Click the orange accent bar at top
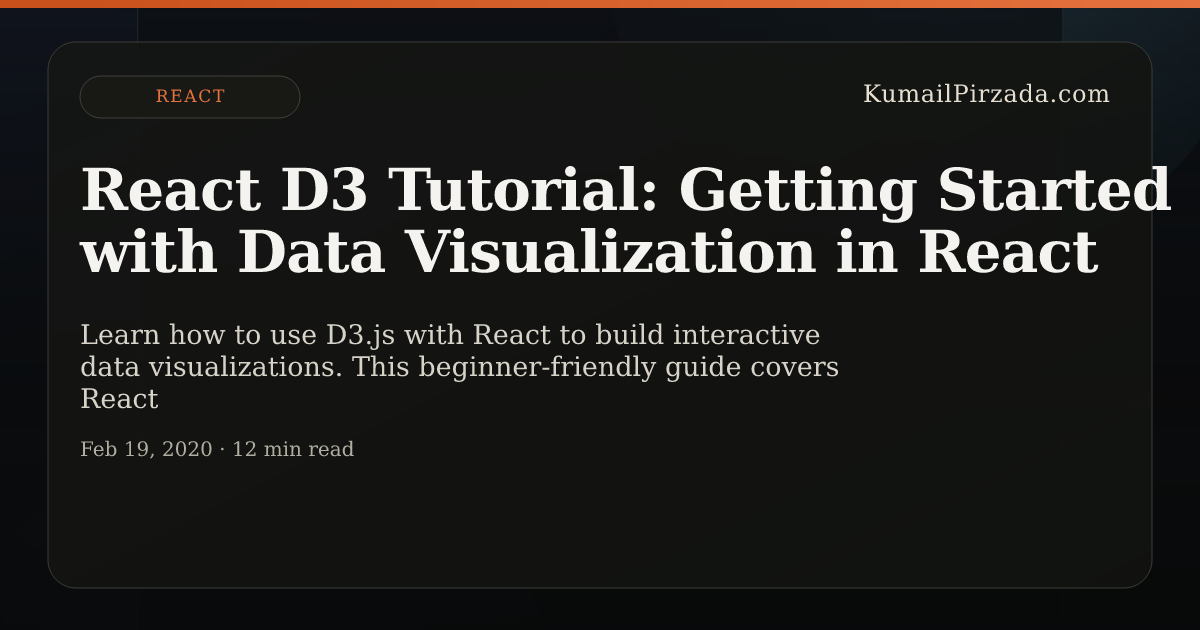1200x630 pixels. click(600, 4)
